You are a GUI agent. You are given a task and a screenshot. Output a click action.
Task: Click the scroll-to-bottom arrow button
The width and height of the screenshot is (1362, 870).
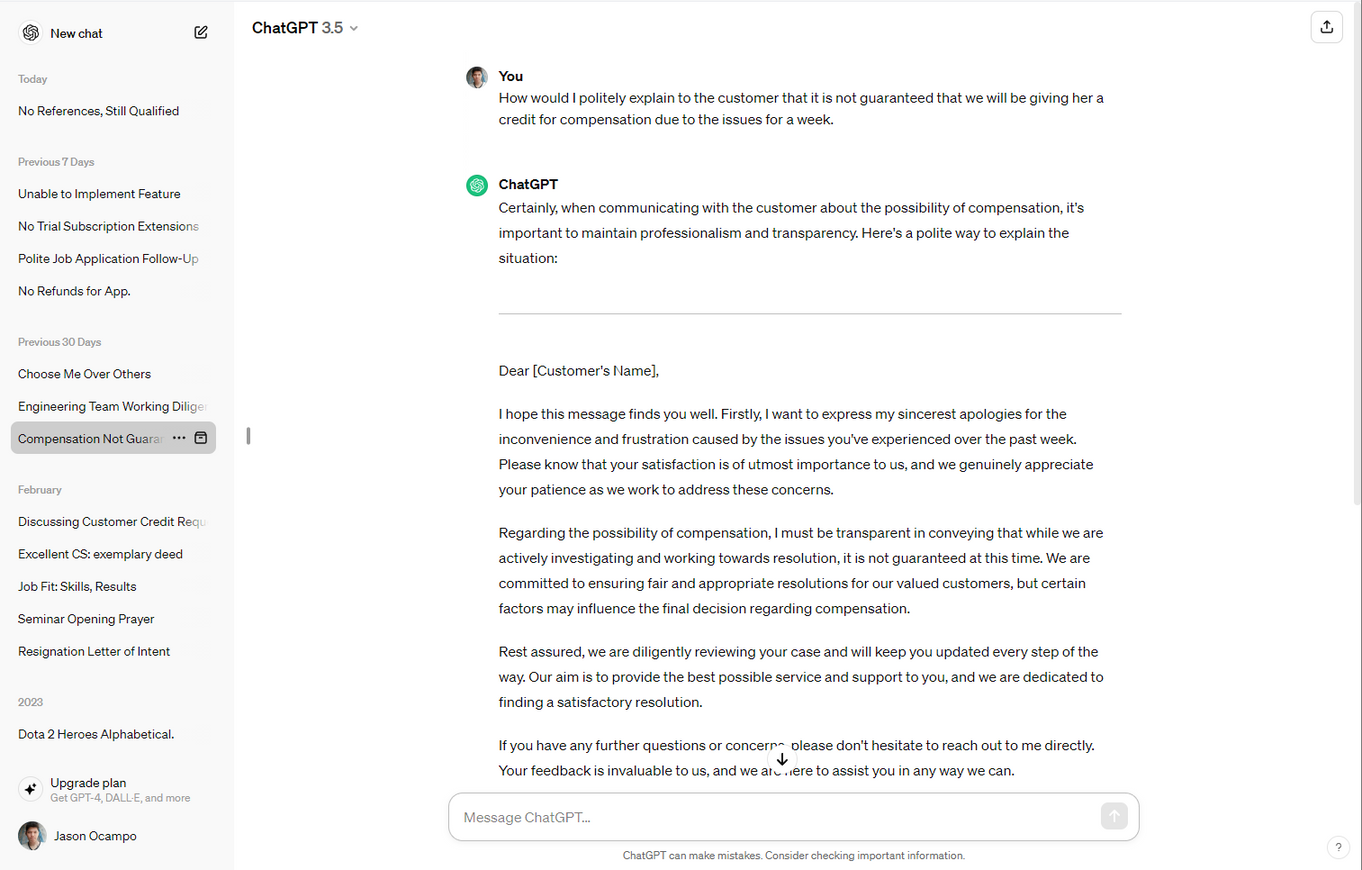tap(782, 759)
